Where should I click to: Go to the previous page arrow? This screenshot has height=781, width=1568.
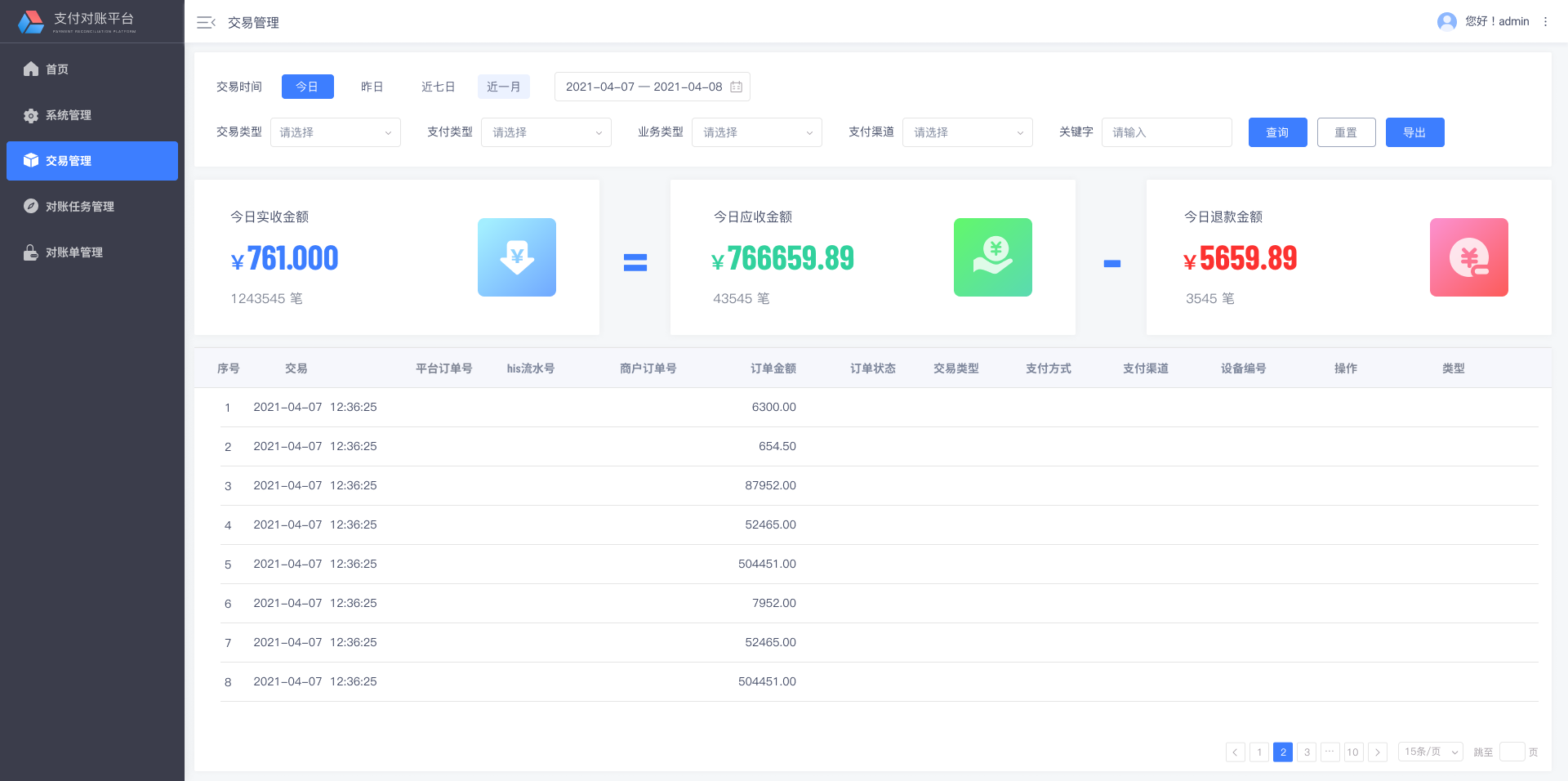[1236, 752]
